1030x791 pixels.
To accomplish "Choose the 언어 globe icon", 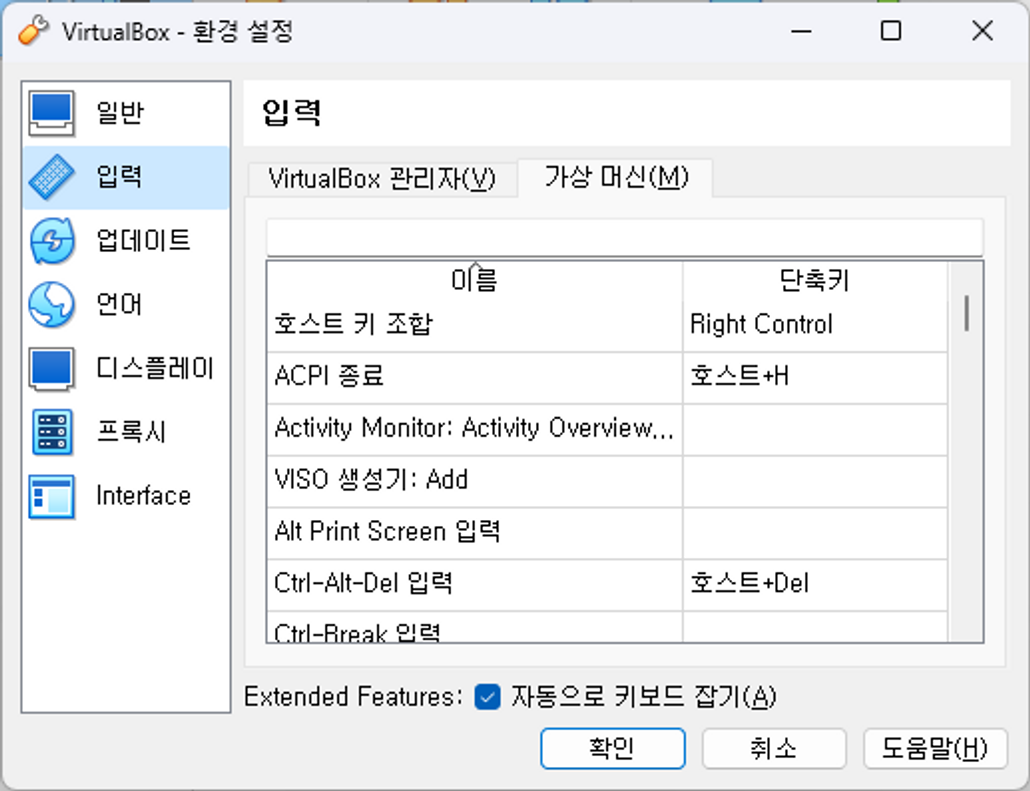I will tap(51, 305).
